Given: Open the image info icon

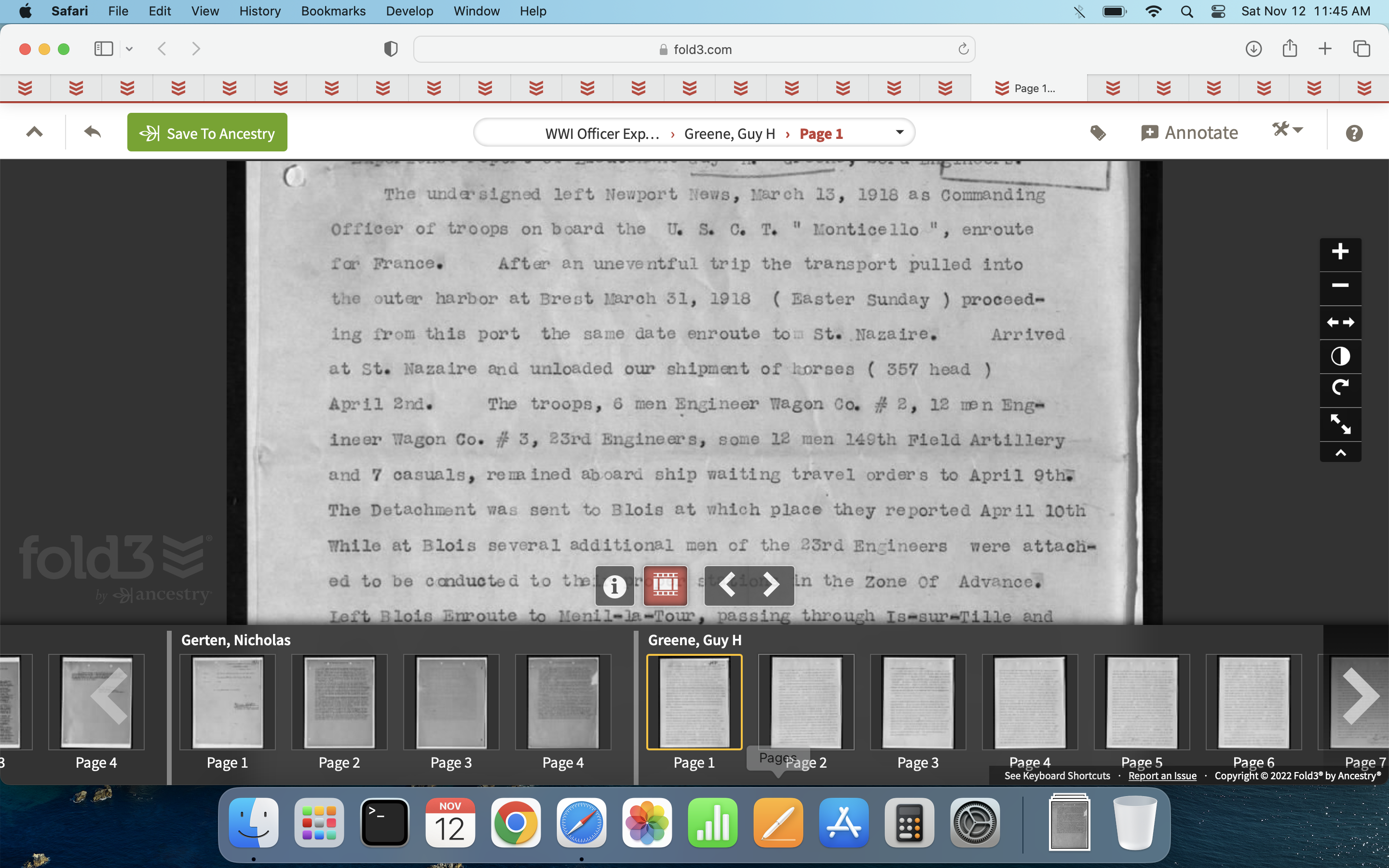Looking at the screenshot, I should (x=614, y=585).
